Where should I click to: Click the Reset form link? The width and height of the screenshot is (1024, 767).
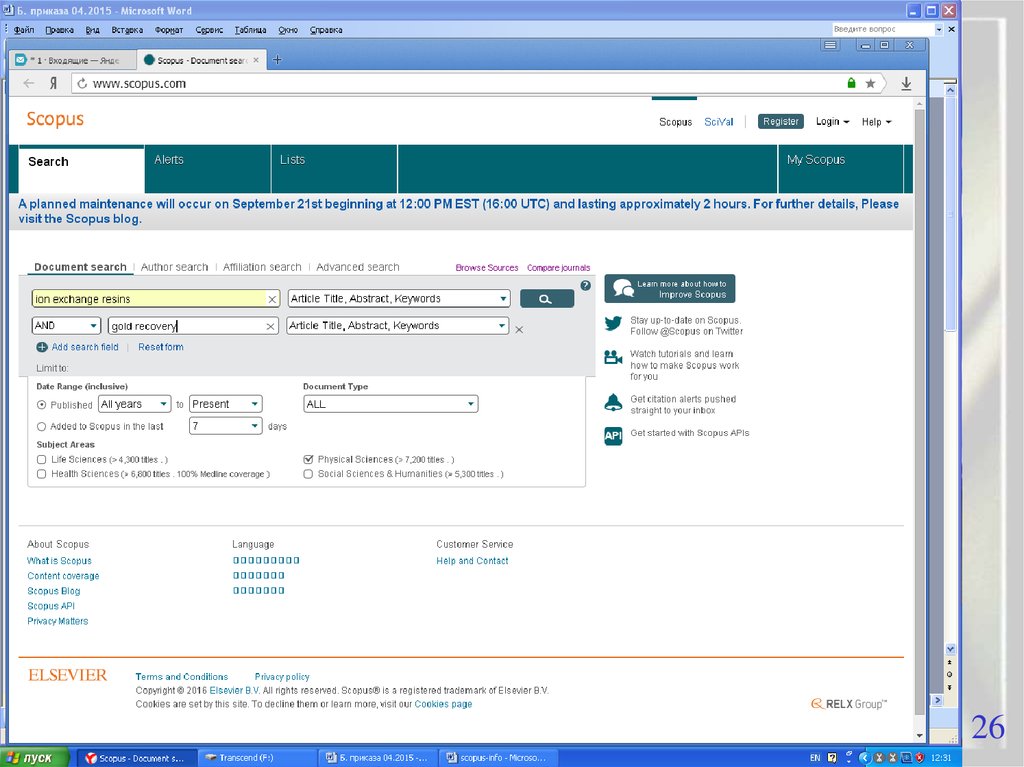coord(161,348)
